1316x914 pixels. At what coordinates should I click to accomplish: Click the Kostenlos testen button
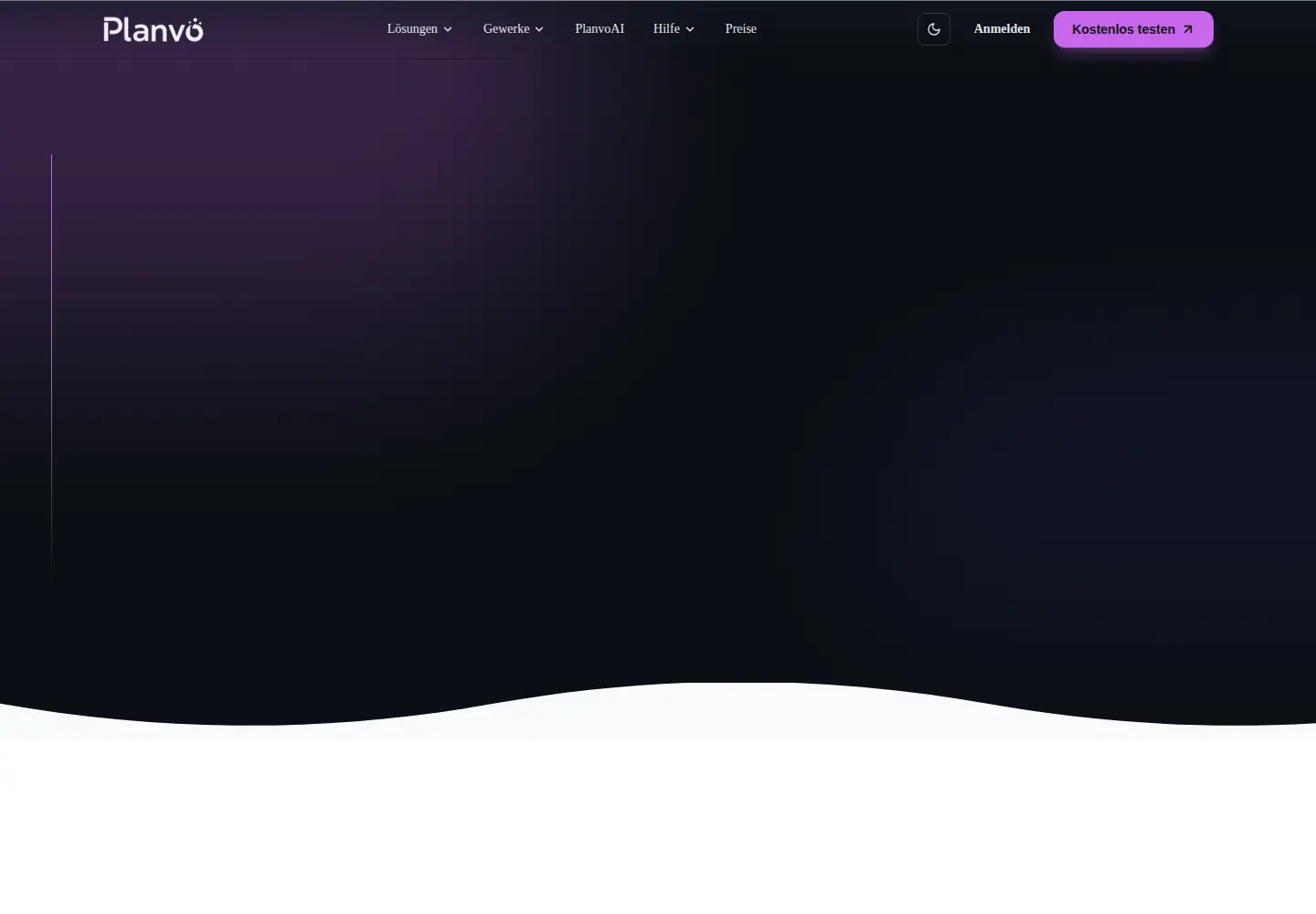(1133, 29)
